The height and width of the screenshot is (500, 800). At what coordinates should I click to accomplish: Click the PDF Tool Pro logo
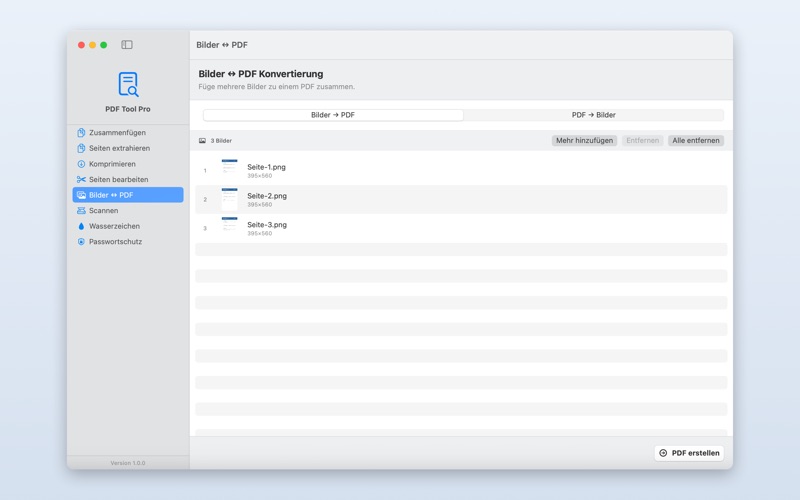(x=128, y=84)
